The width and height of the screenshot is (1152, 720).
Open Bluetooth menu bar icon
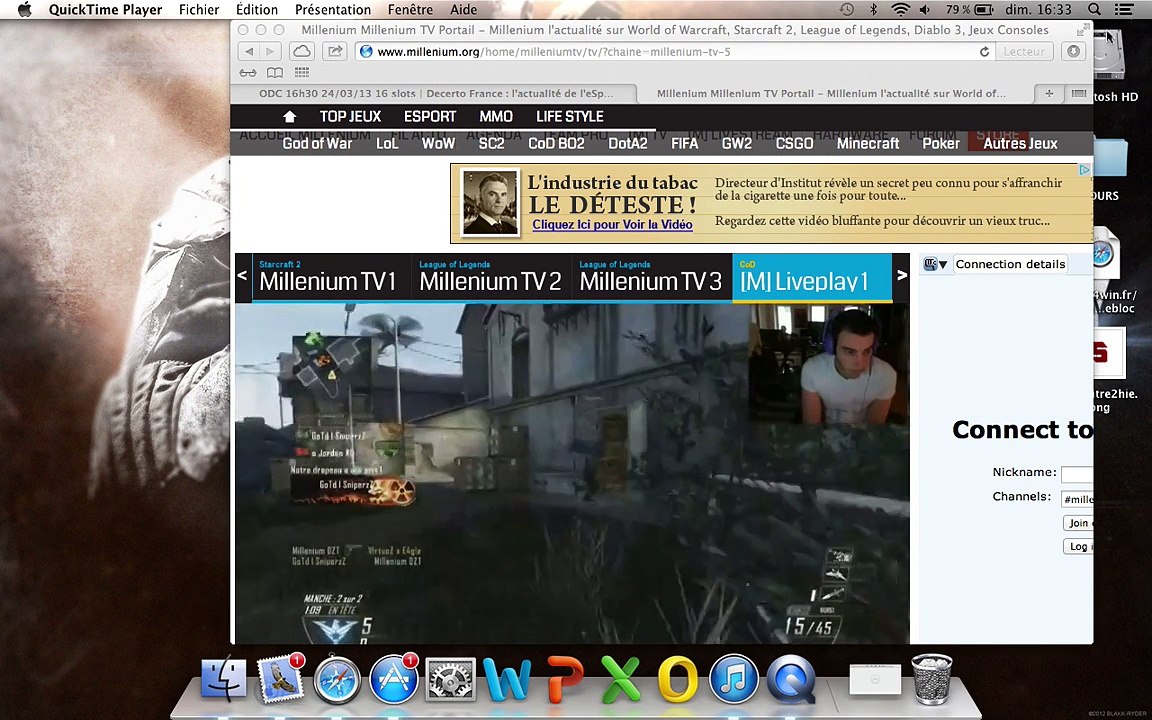874,10
